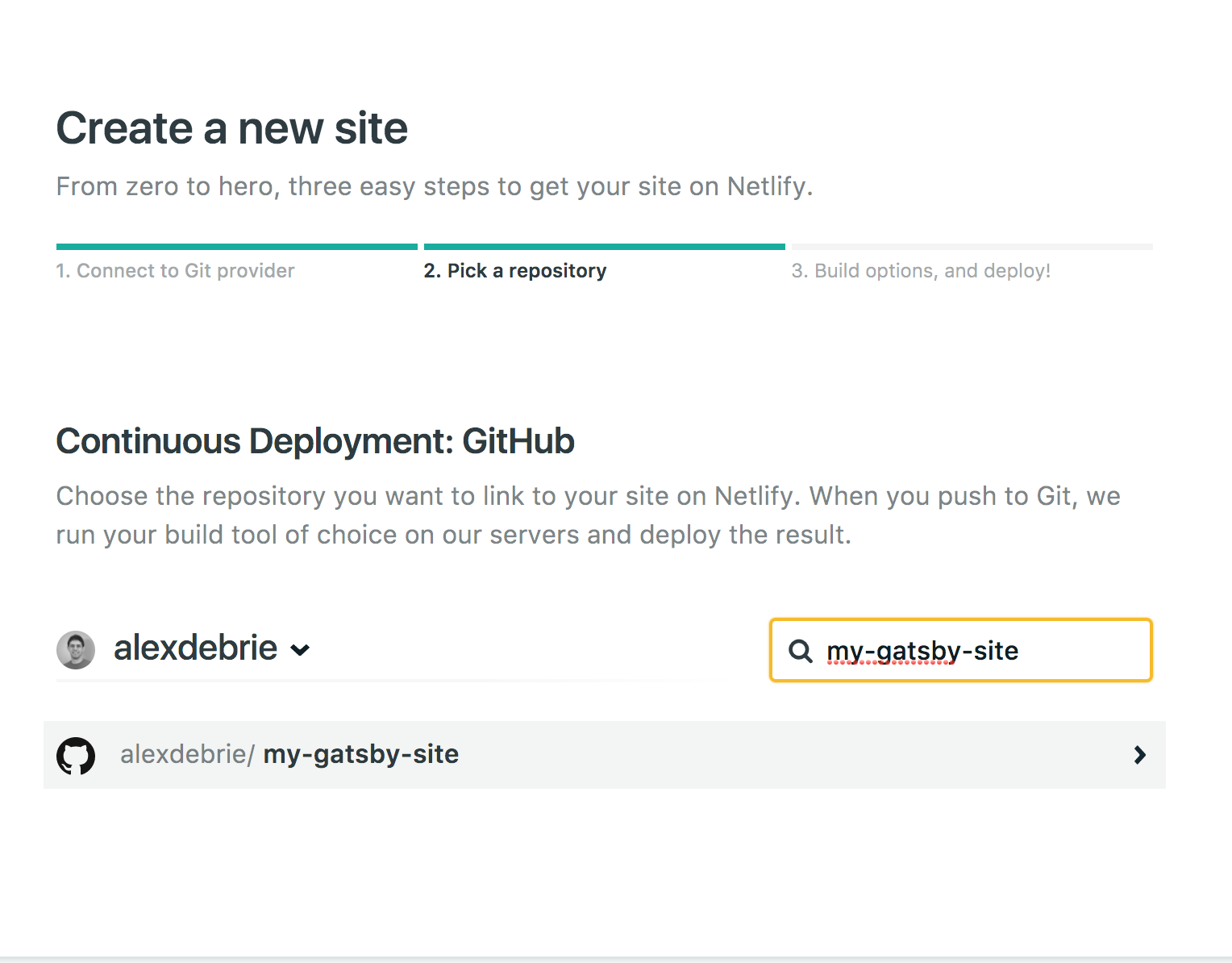Image resolution: width=1232 pixels, height=963 pixels.
Task: Expand the alexdebrie account dropdown arrow
Action: [x=300, y=650]
